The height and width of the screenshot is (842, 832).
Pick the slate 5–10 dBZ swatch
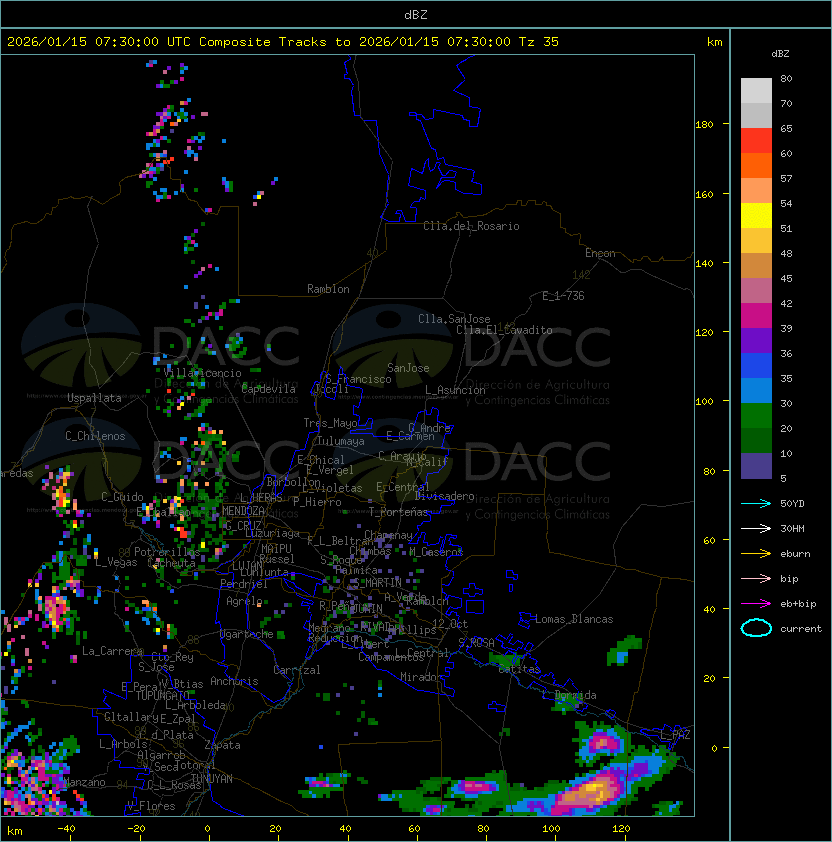click(756, 466)
